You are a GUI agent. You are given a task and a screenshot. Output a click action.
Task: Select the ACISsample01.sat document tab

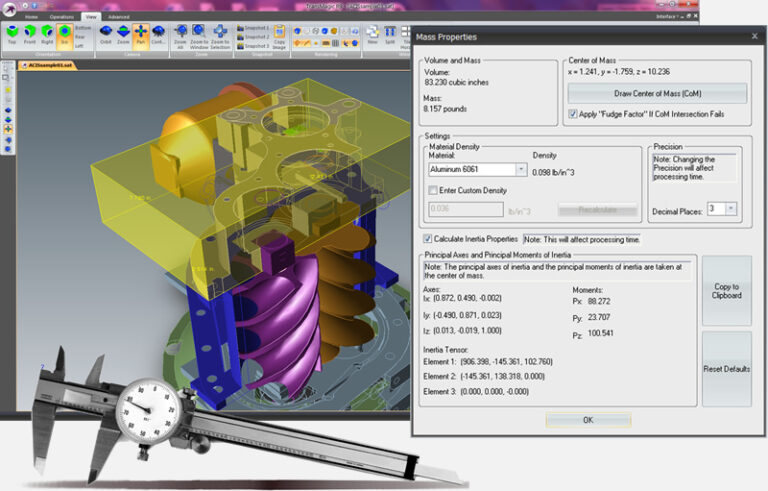(47, 64)
